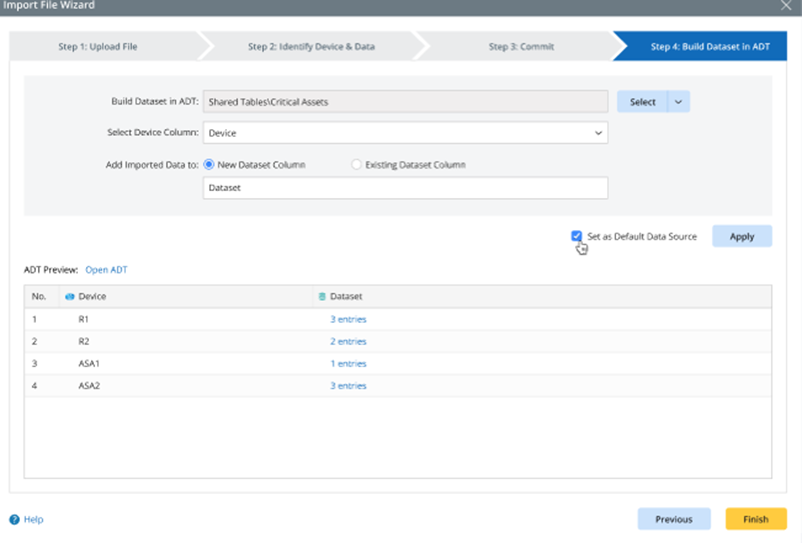Image resolution: width=802 pixels, height=543 pixels.
Task: Choose the Existing Dataset Column option
Action: coord(357,165)
